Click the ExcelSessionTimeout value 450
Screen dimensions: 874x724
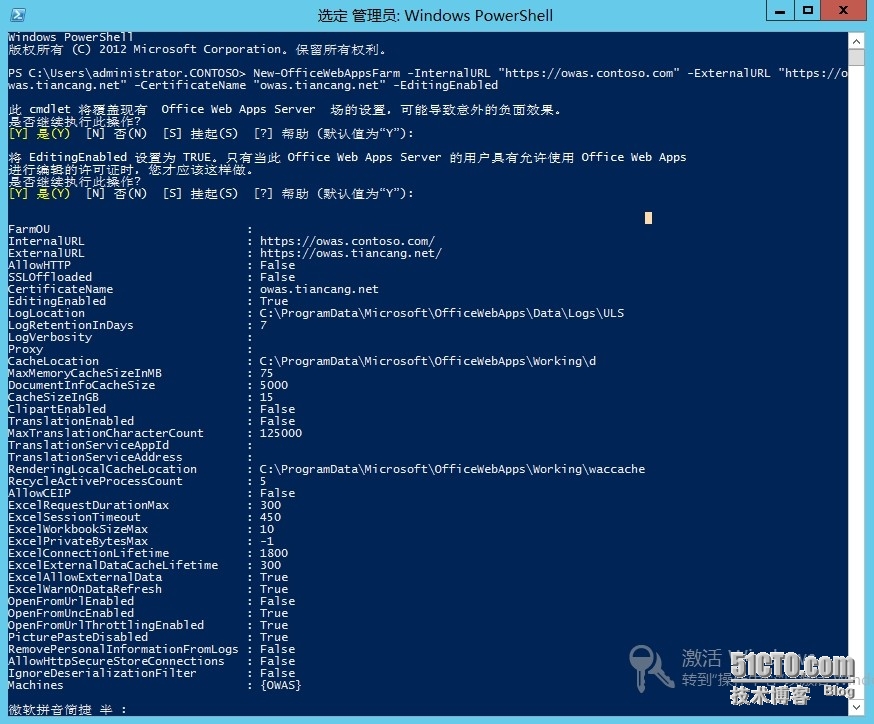(270, 517)
